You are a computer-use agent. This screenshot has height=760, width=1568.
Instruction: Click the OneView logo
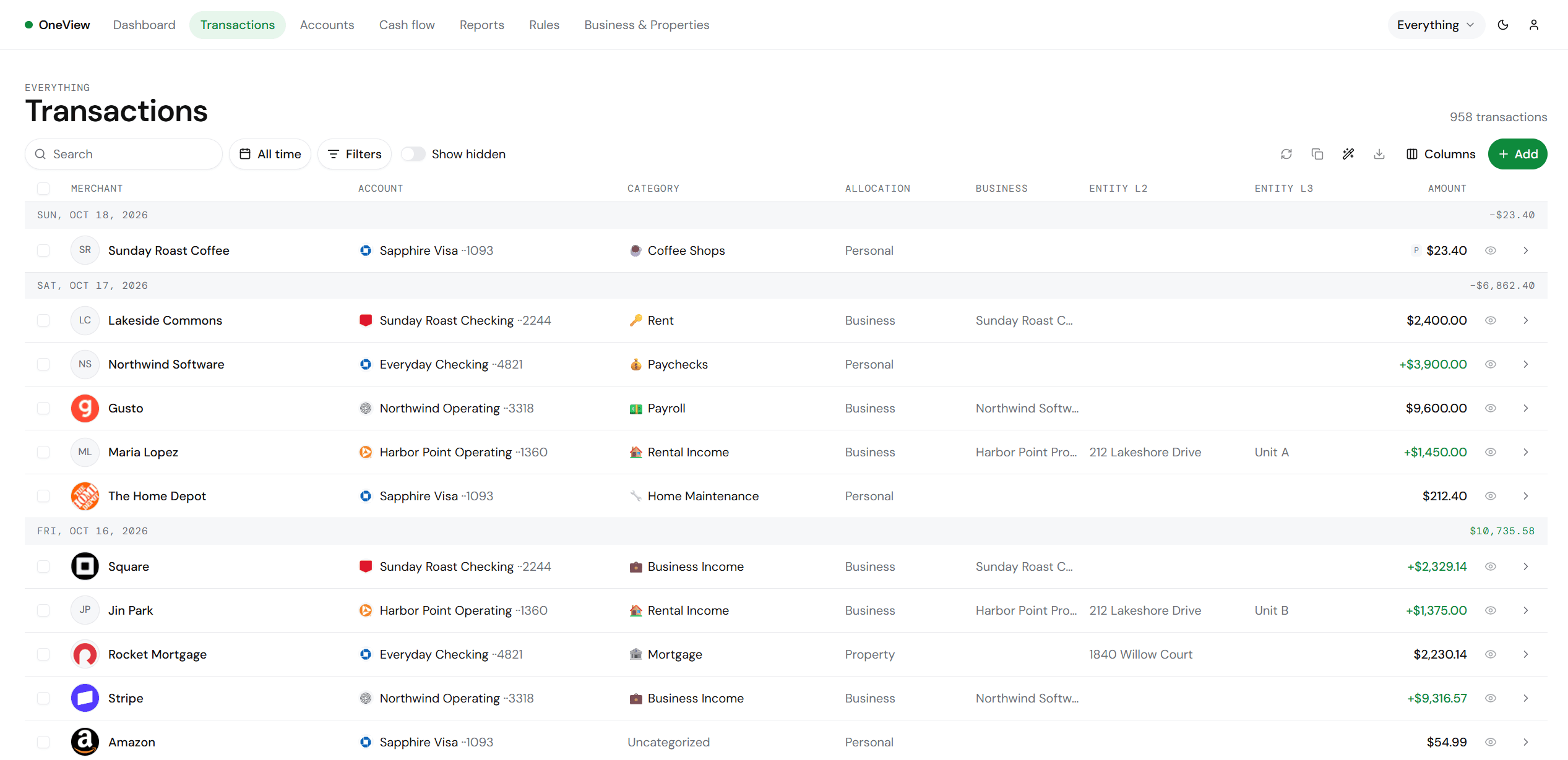click(58, 25)
